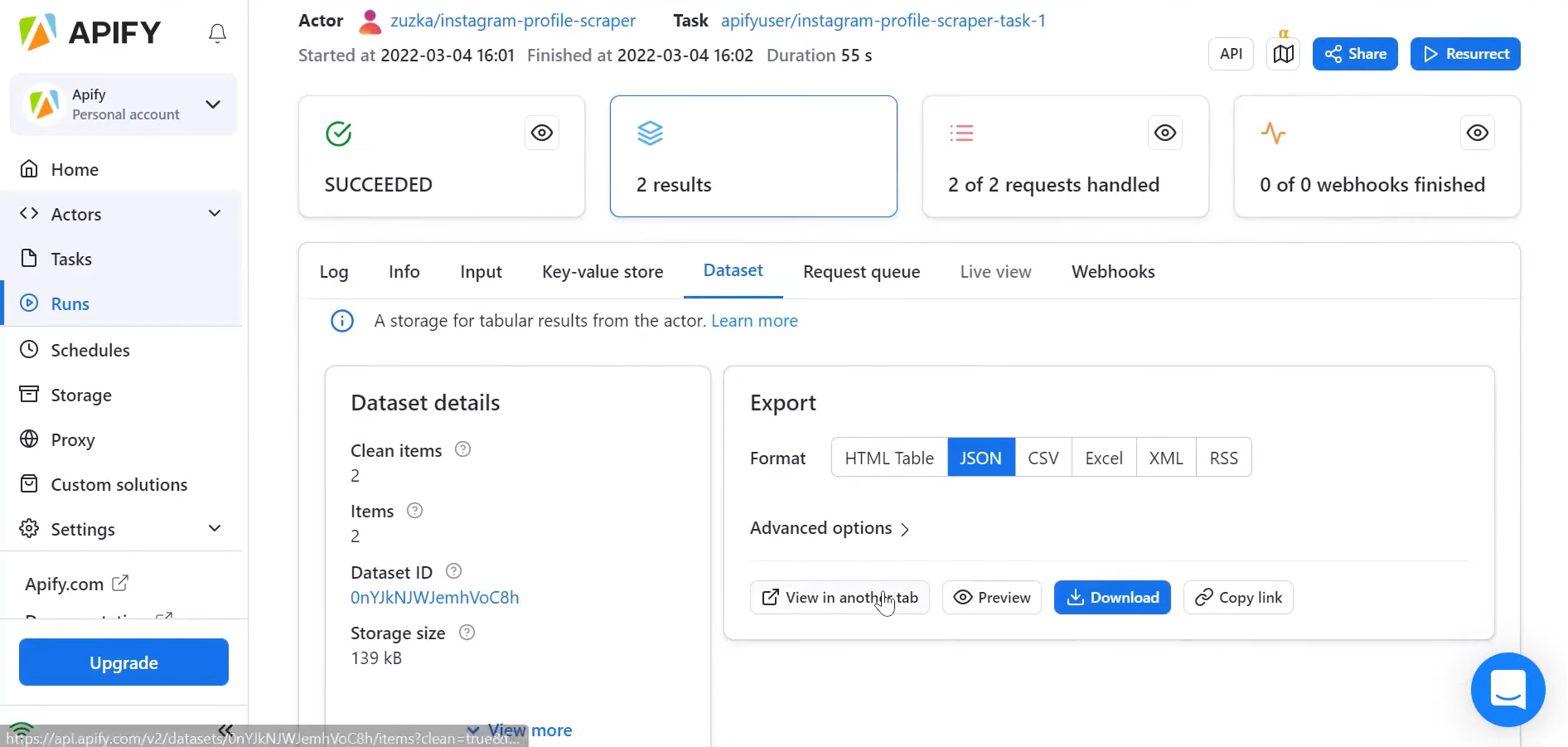The width and height of the screenshot is (1568, 747).
Task: Switch to the Live view tab
Action: click(995, 272)
